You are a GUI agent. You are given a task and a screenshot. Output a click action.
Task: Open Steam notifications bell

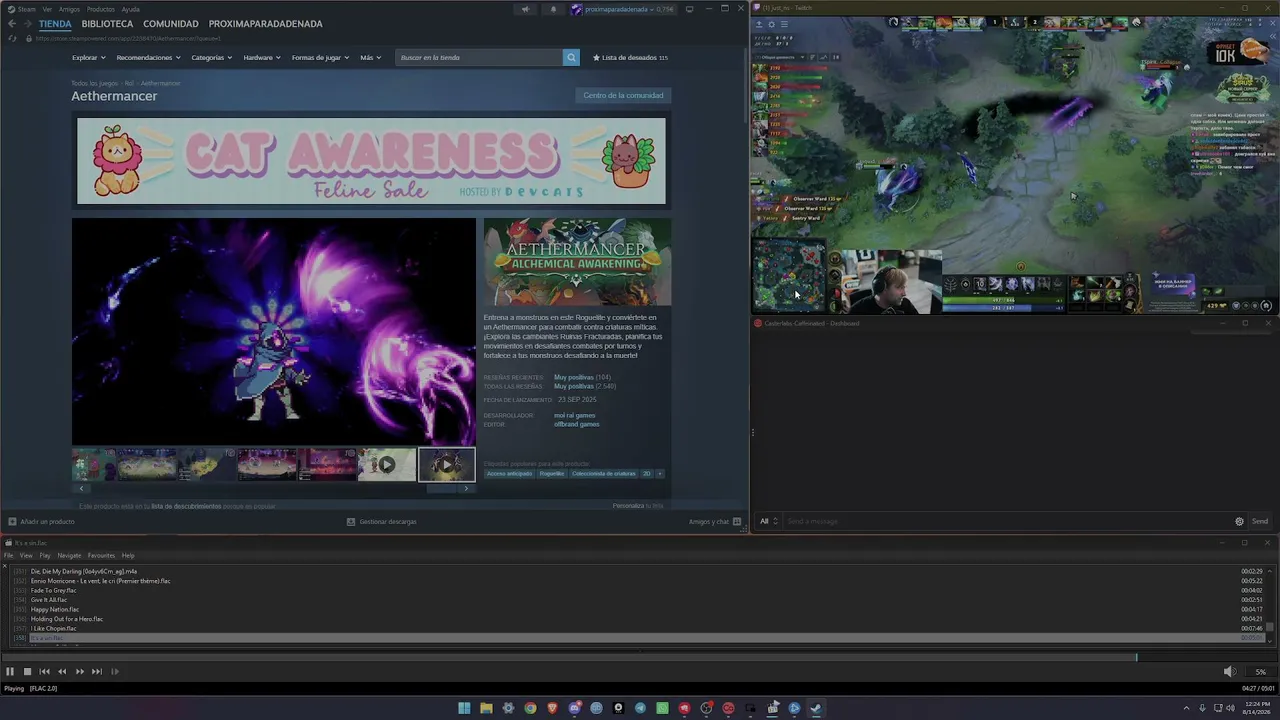coord(553,9)
